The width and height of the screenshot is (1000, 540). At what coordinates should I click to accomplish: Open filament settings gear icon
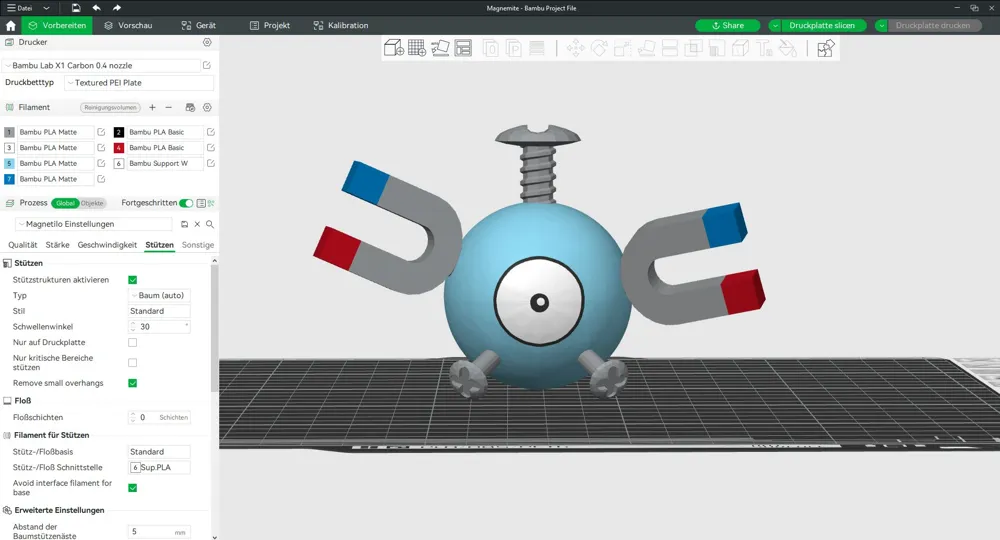[x=207, y=107]
